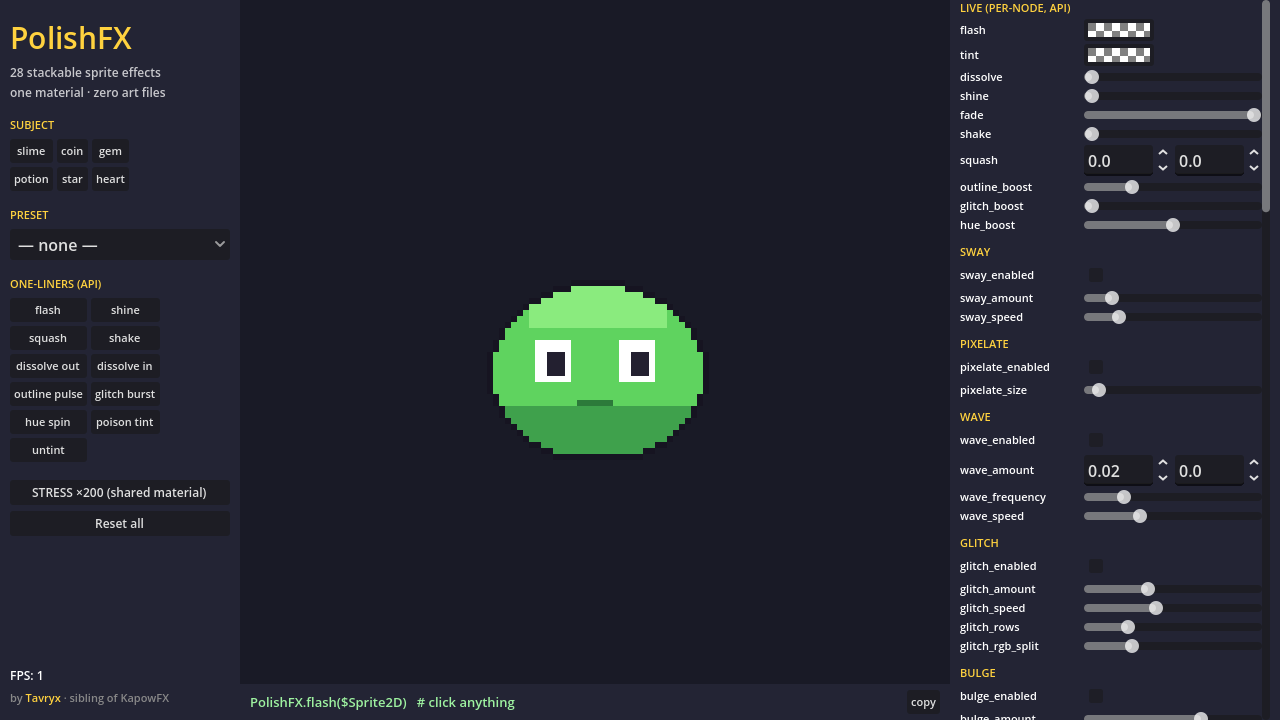
Task: Enable the wave_enabled checkbox
Action: click(1096, 440)
